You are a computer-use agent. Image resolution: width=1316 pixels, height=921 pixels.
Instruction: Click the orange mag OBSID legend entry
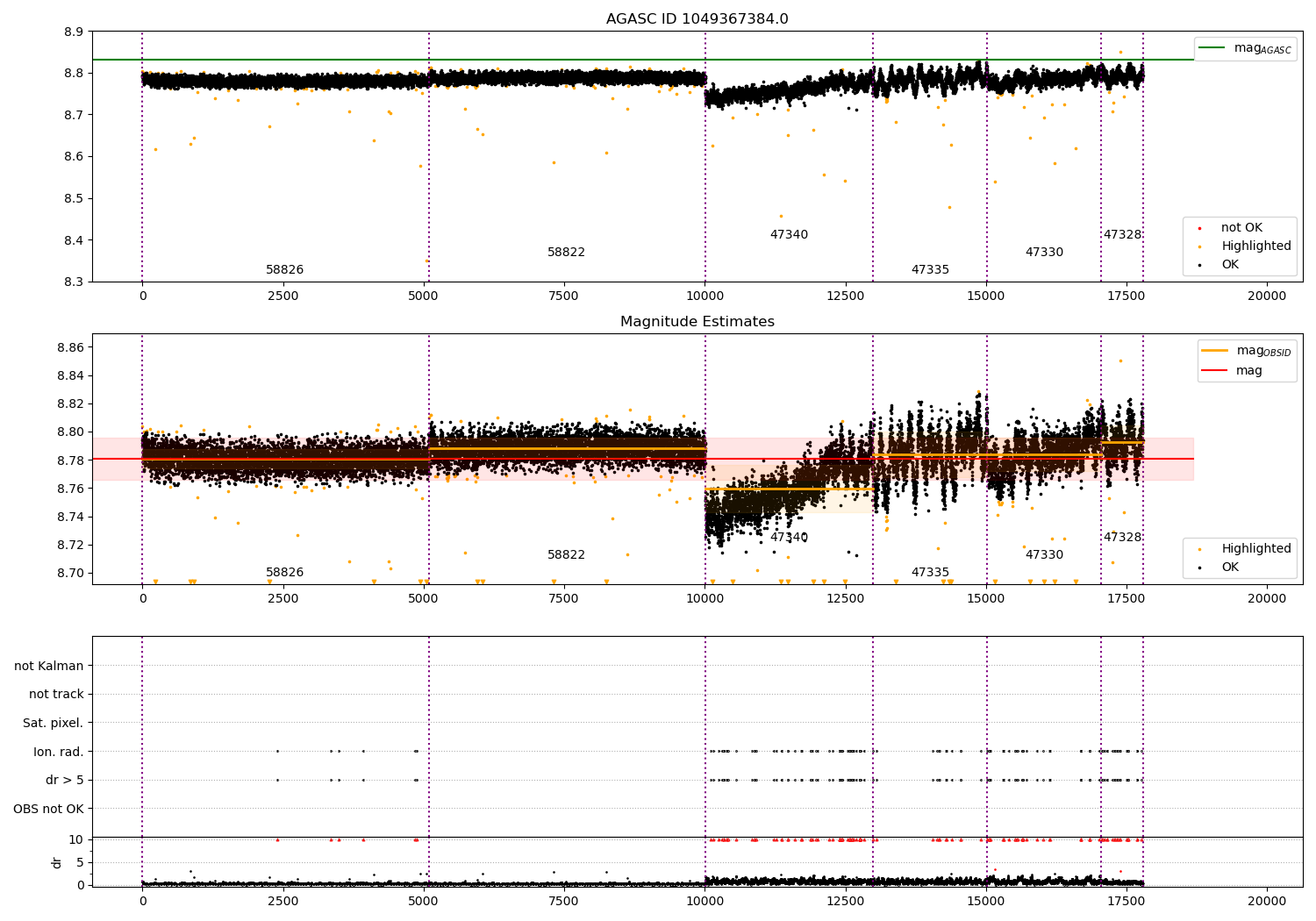point(1247,351)
